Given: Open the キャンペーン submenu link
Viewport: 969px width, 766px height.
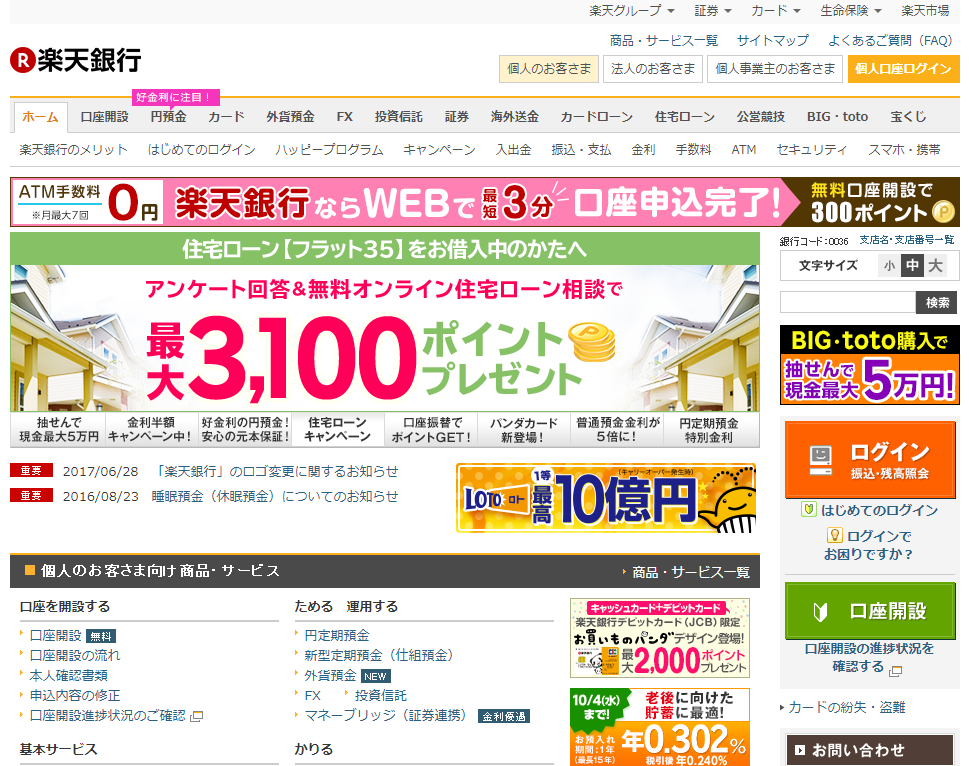Looking at the screenshot, I should pos(439,150).
